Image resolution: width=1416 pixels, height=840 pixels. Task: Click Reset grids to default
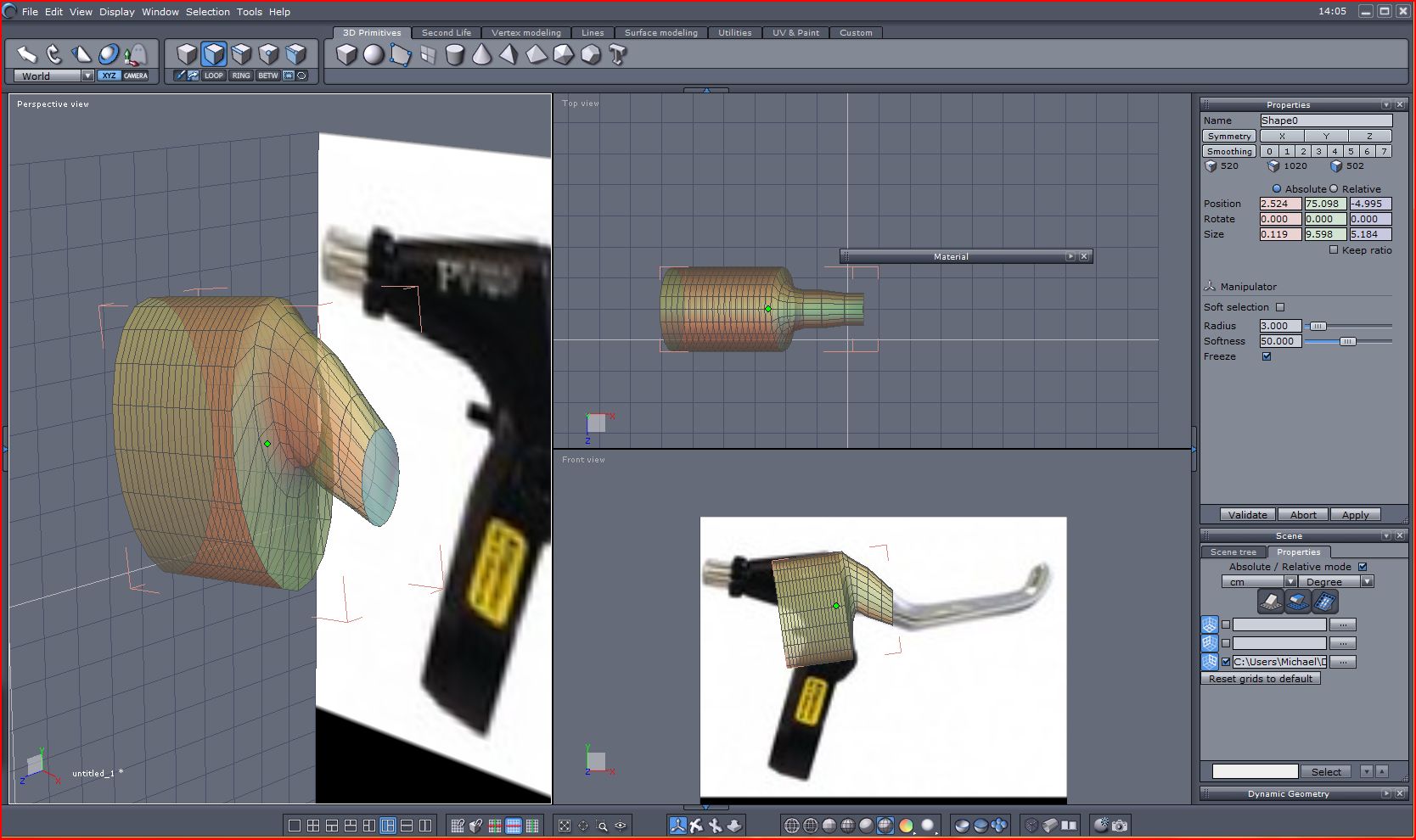(1261, 679)
